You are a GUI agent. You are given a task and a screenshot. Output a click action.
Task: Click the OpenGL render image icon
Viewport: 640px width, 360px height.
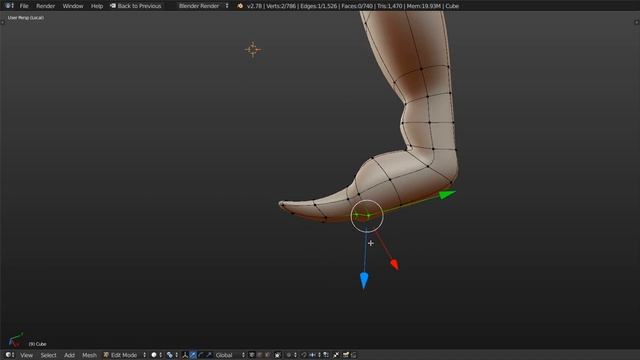click(x=345, y=355)
